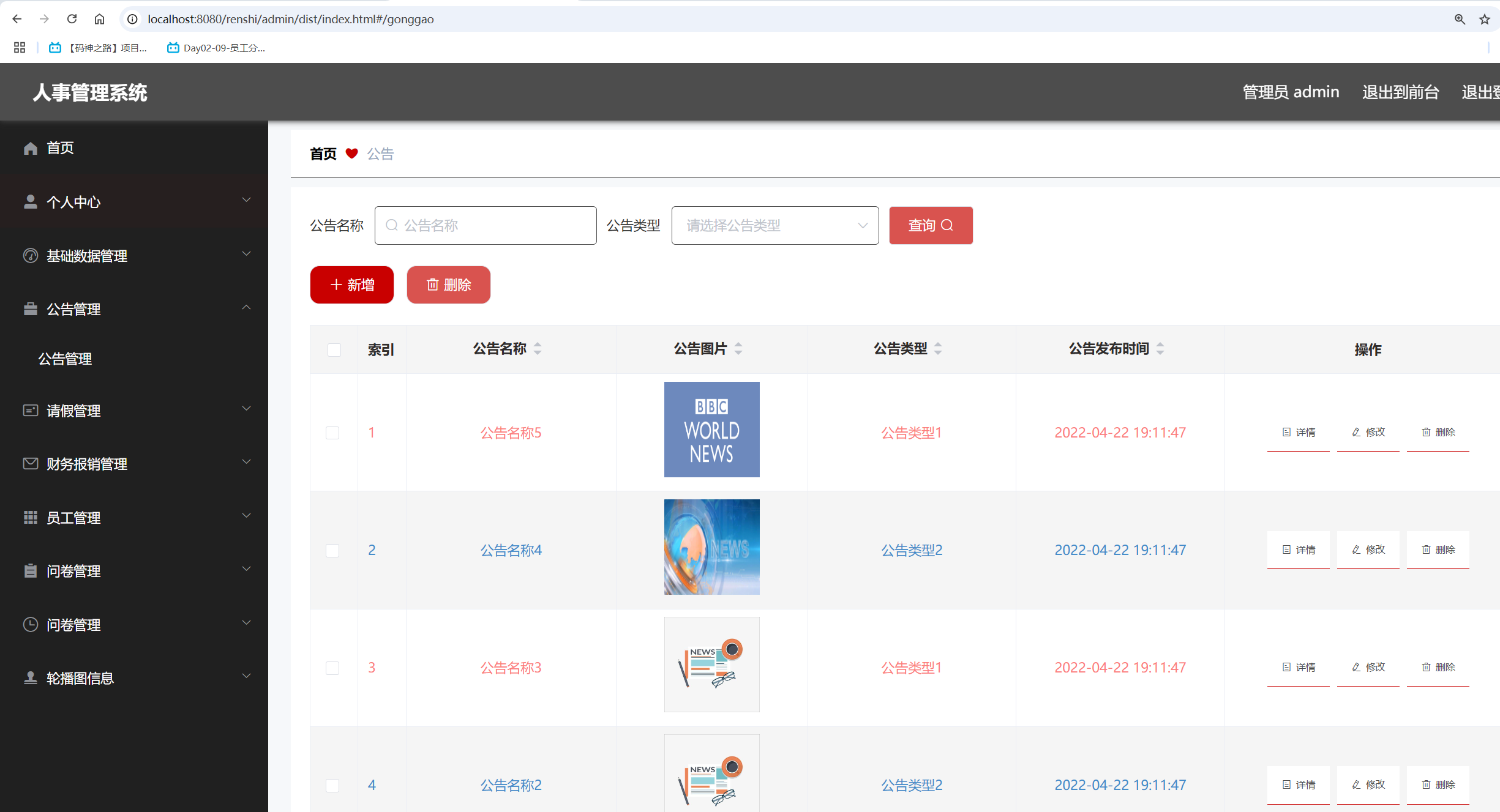Sort by 公告图片 column arrows

(x=738, y=349)
